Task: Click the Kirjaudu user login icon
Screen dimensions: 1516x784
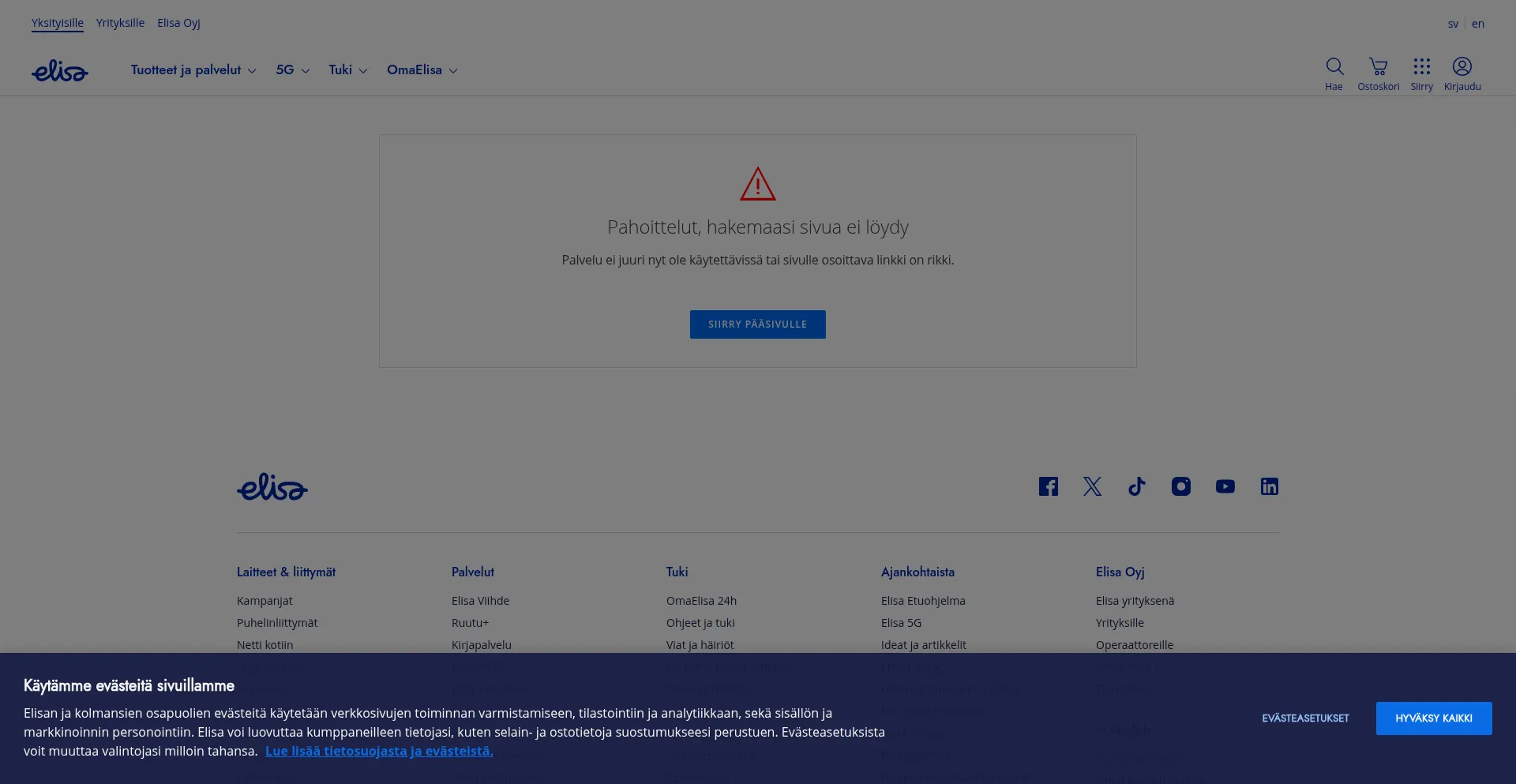Action: 1462,67
